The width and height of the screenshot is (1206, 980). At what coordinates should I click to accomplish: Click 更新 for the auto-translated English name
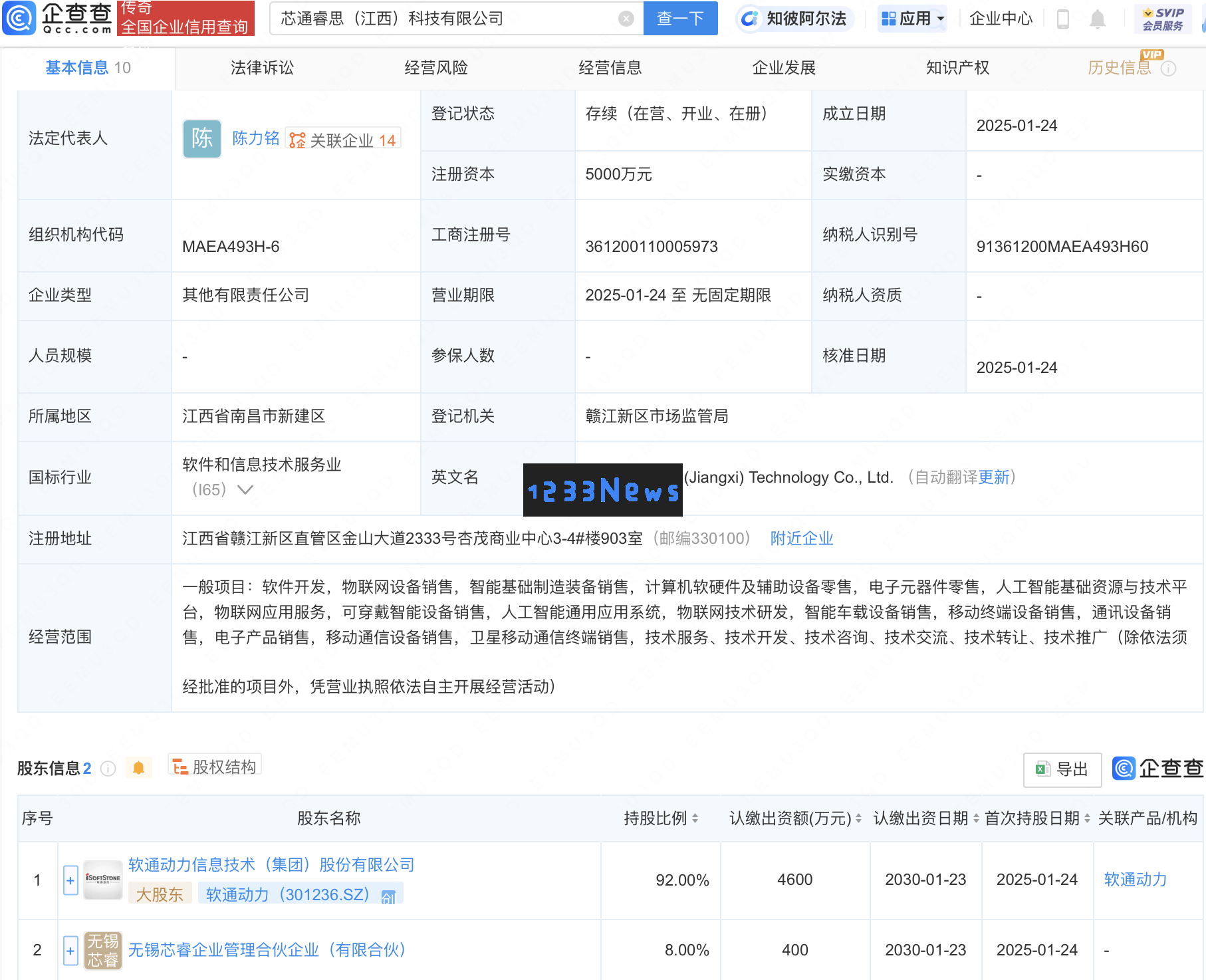coord(994,477)
